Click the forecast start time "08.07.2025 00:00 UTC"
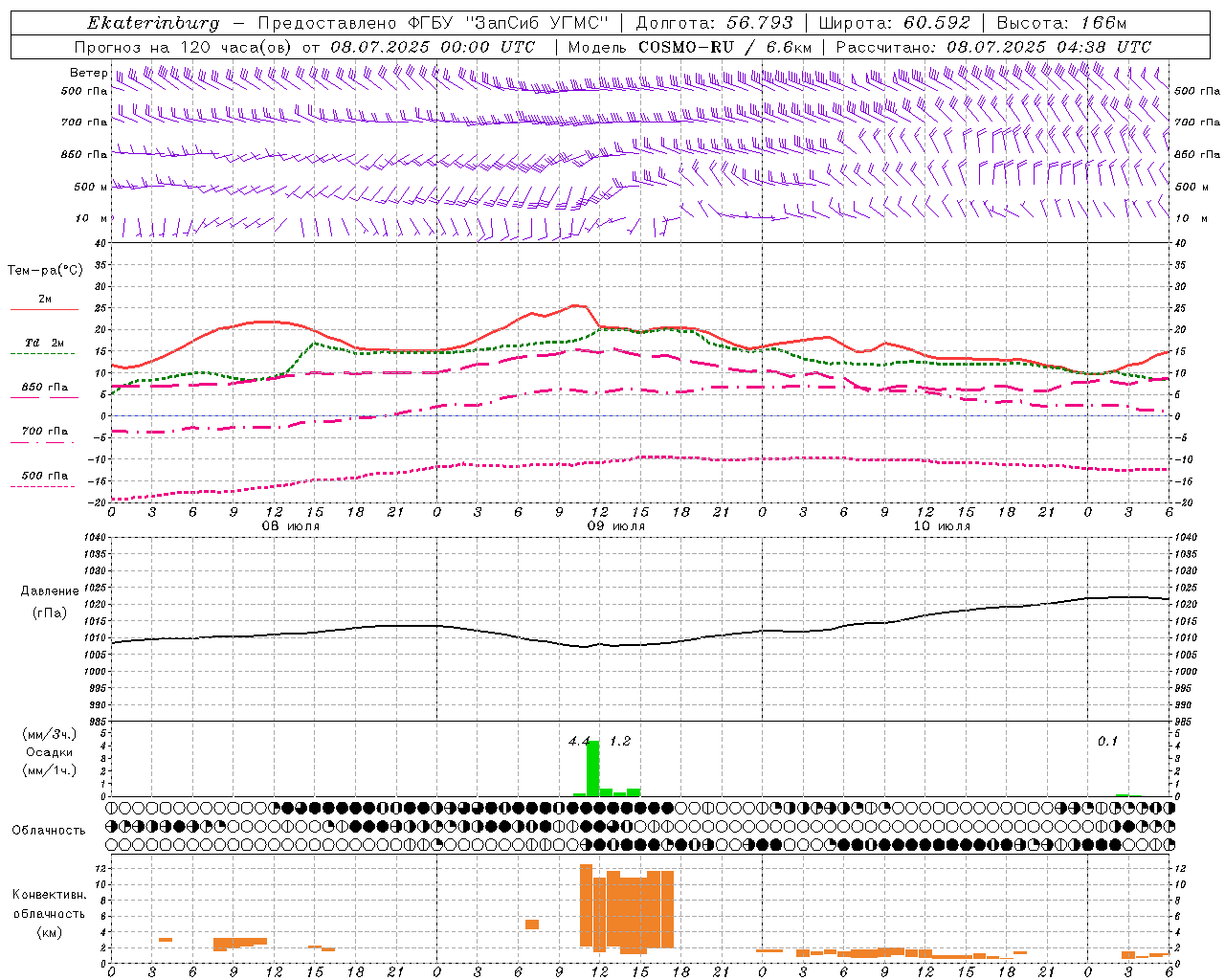1225x980 pixels. point(433,47)
